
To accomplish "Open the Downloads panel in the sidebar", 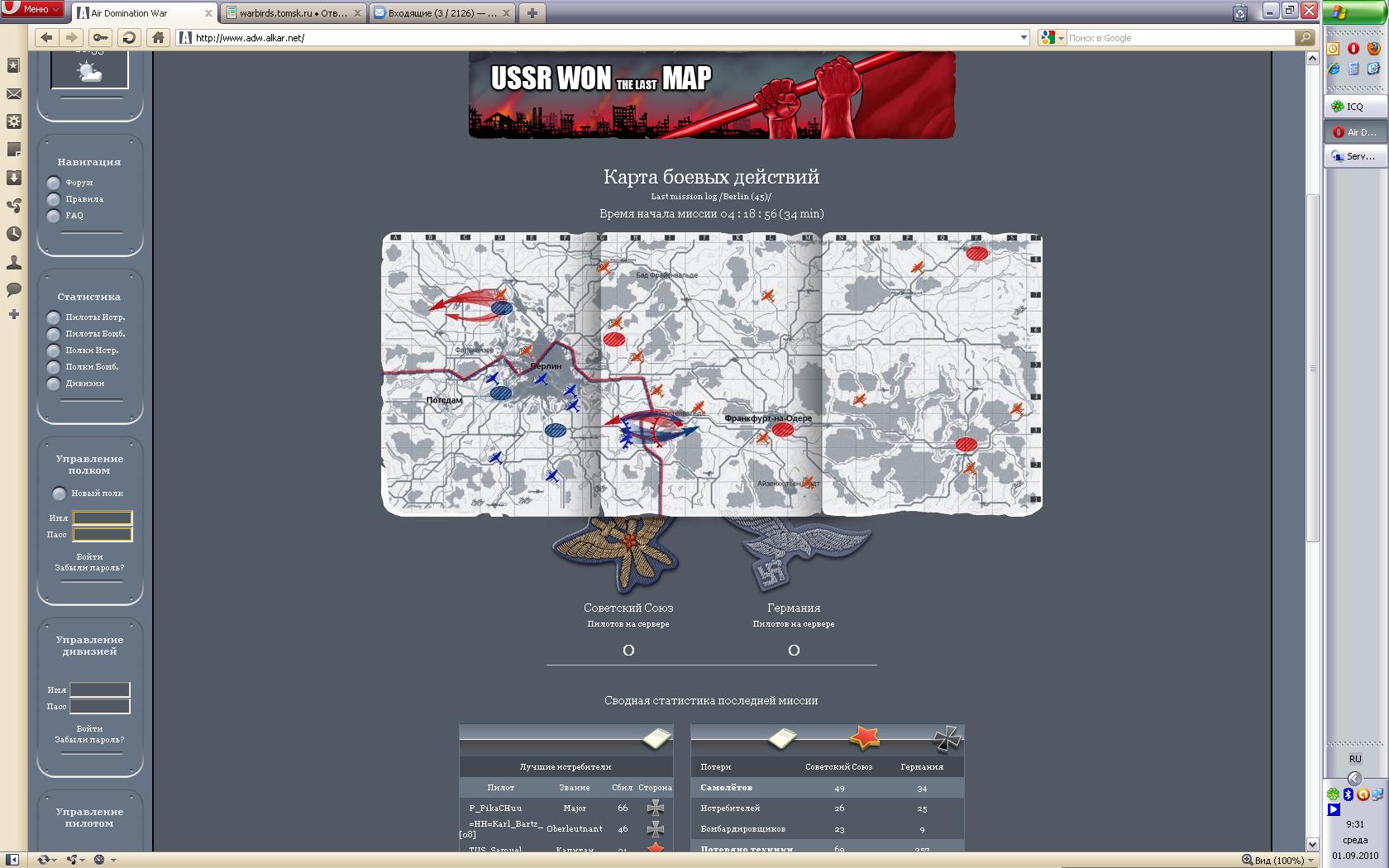I will click(x=14, y=178).
